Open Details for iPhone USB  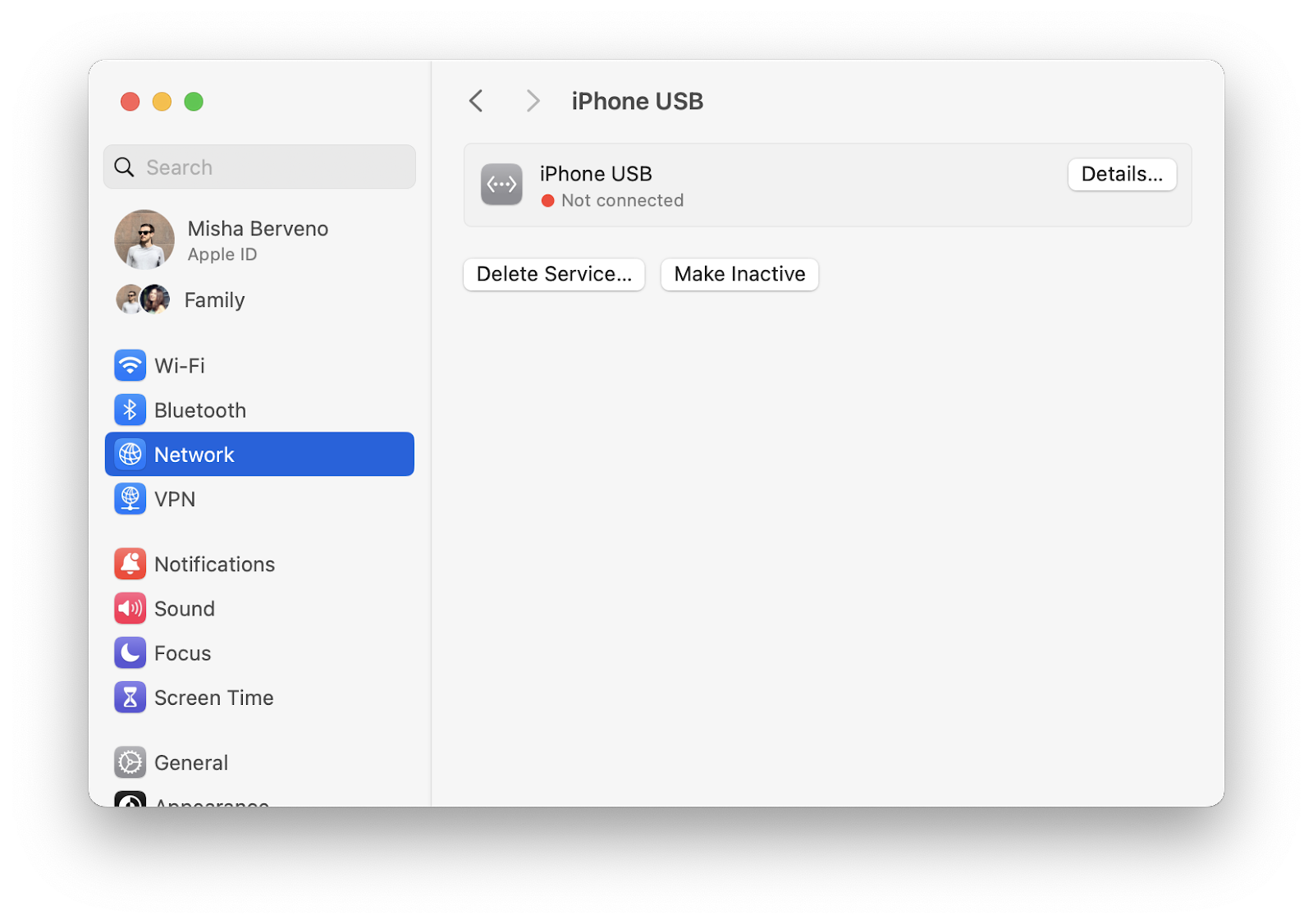pos(1121,174)
